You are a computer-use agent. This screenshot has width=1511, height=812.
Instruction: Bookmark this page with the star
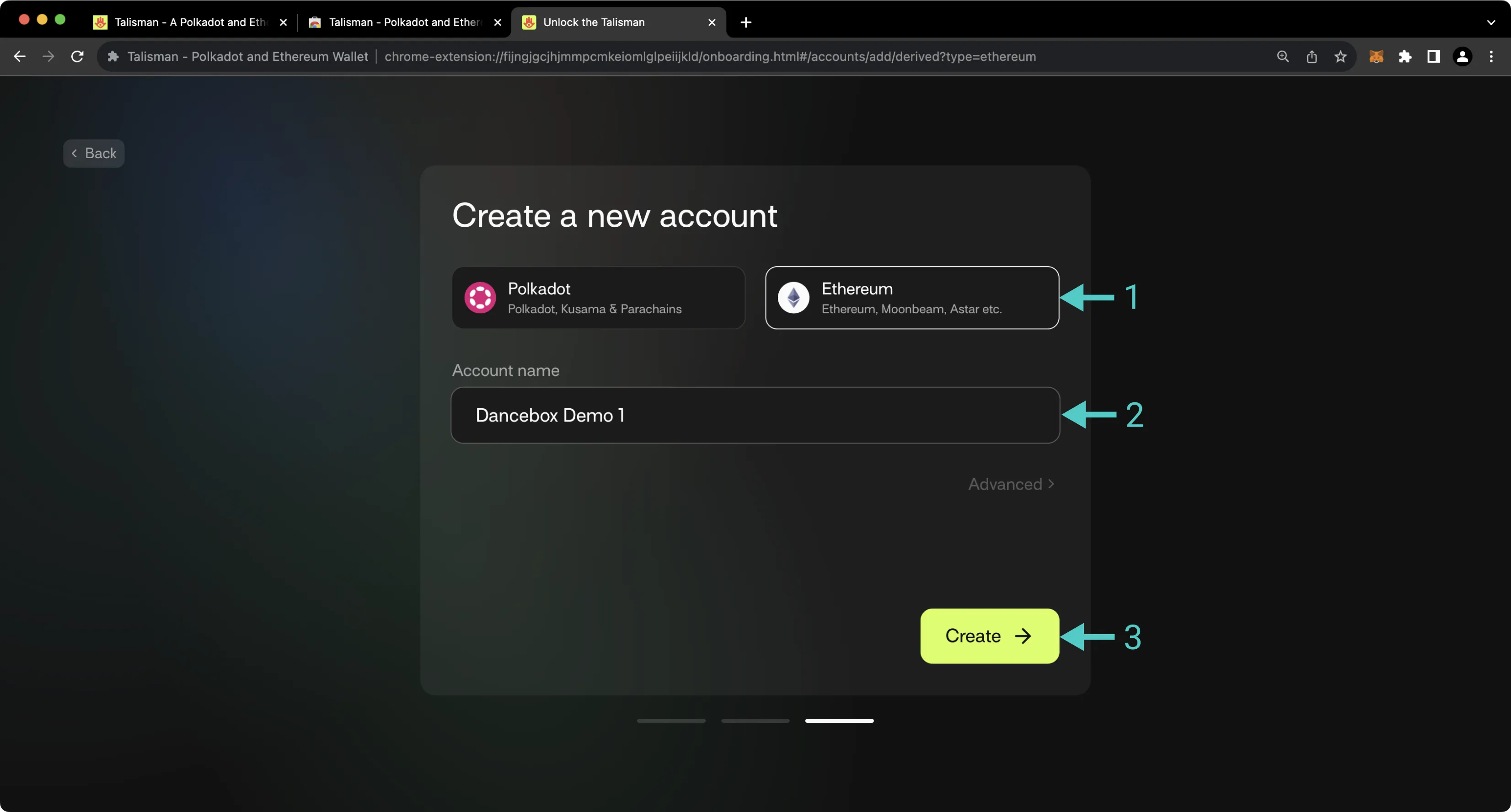(x=1340, y=56)
